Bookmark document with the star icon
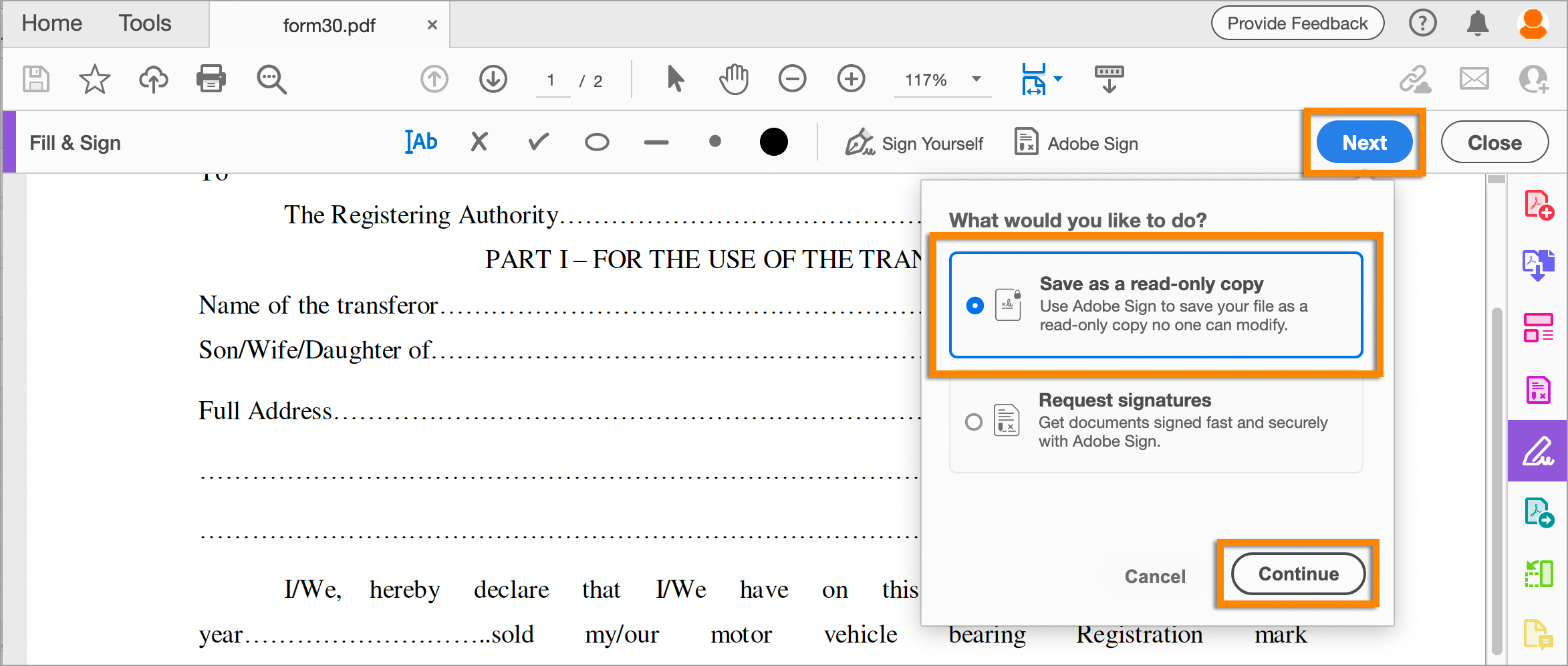The height and width of the screenshot is (666, 1568). [94, 79]
